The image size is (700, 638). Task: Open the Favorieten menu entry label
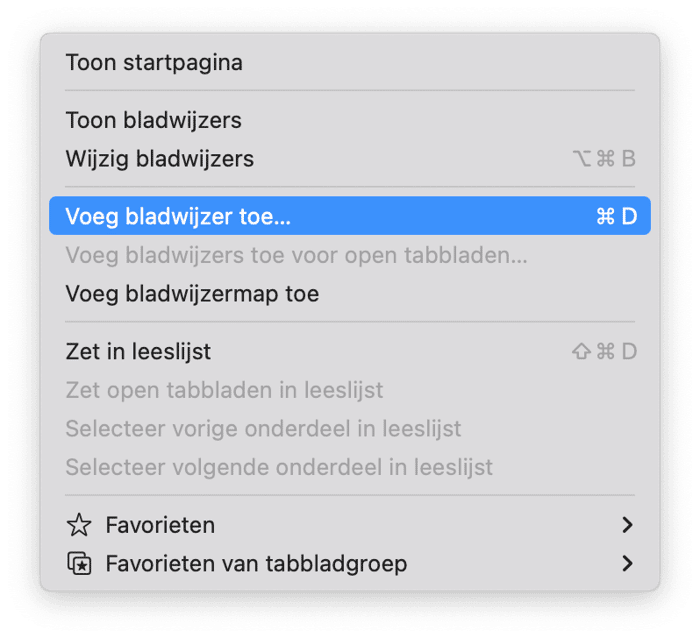(x=160, y=525)
